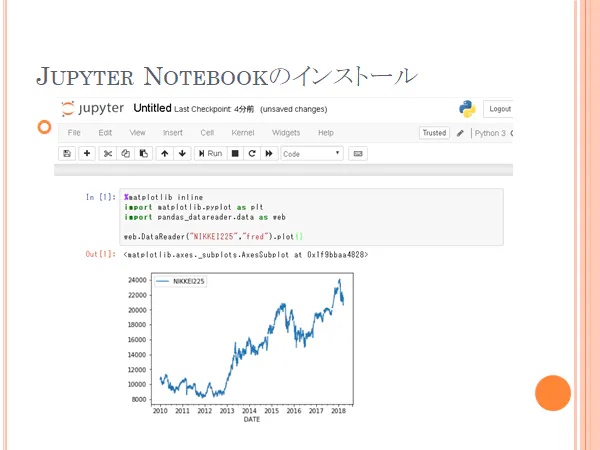Viewport: 600px width, 450px height.
Task: Click the 2018 x-axis tick label
Action: click(338, 411)
